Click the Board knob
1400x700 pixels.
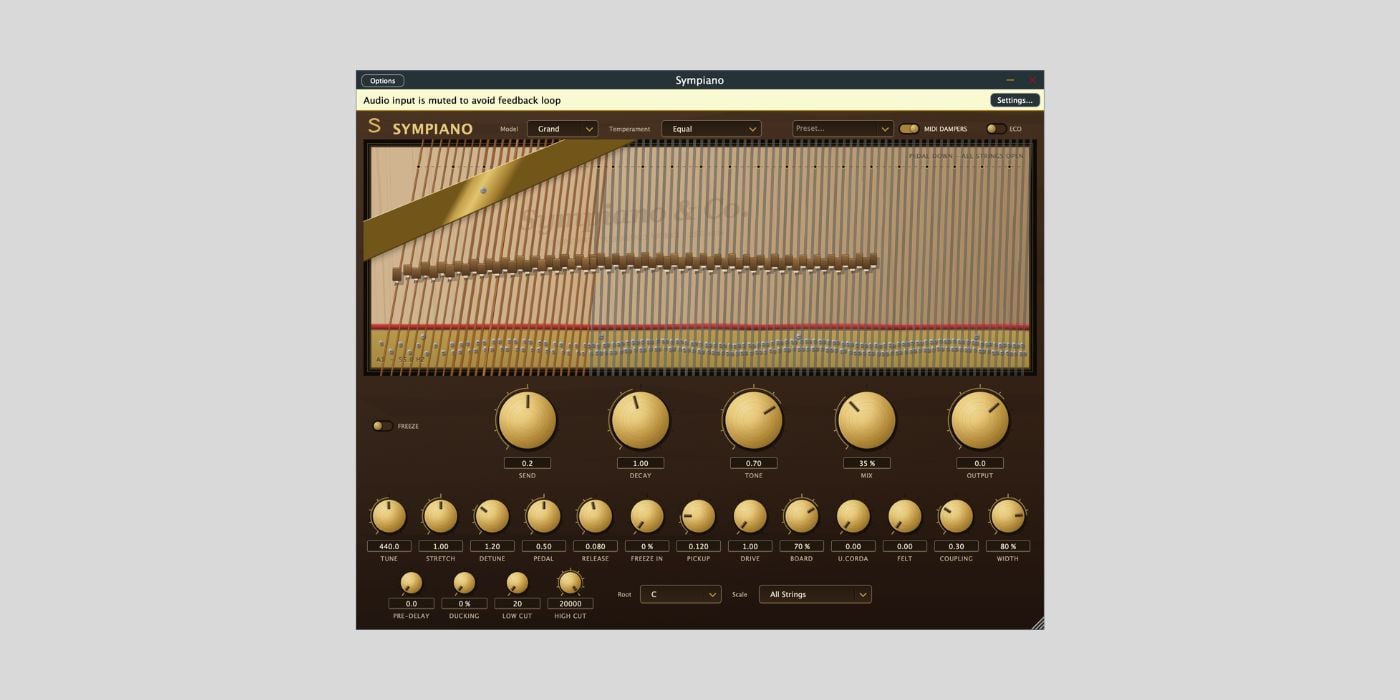[801, 517]
